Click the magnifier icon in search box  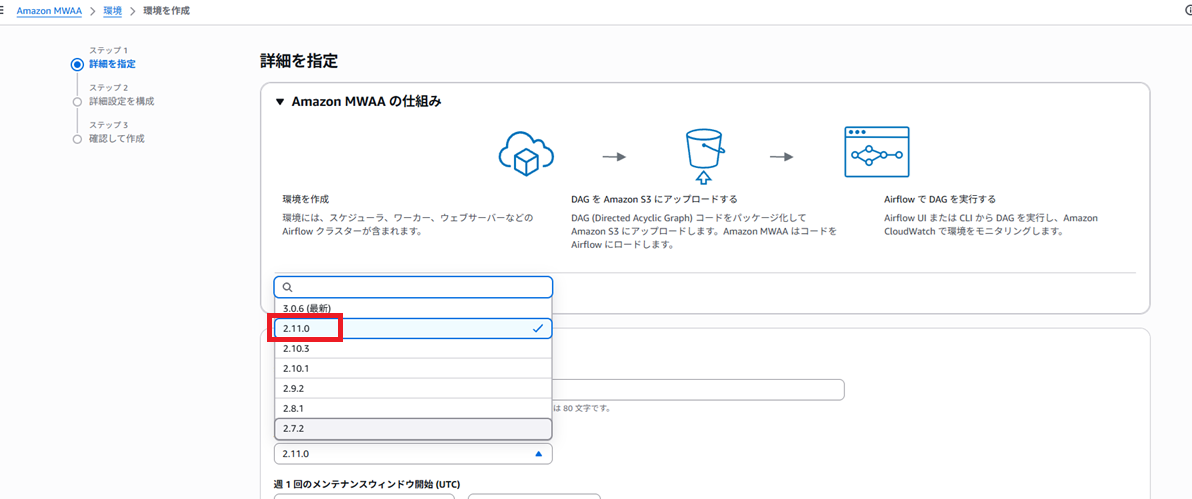(x=287, y=288)
